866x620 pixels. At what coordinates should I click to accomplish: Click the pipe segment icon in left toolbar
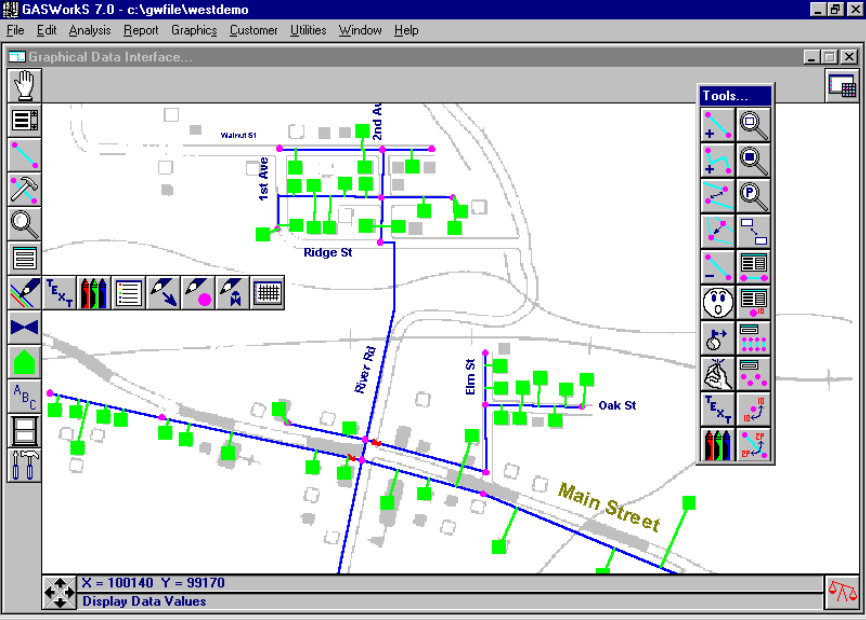point(24,155)
